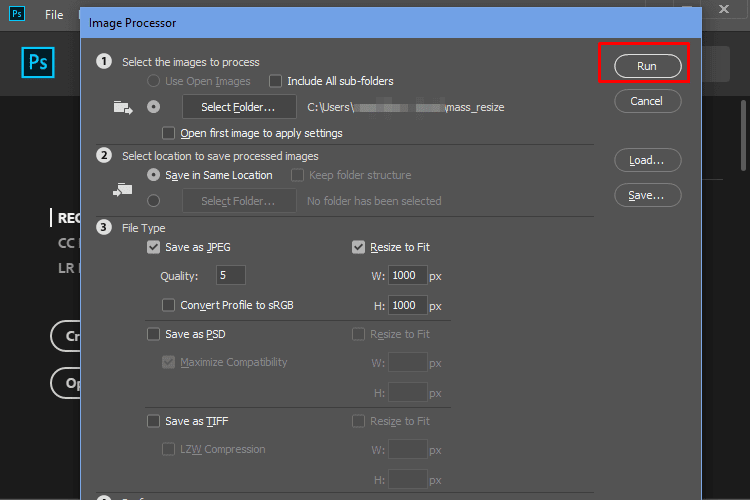
Task: Click the source folder icon in step 1
Action: pyautogui.click(x=123, y=107)
